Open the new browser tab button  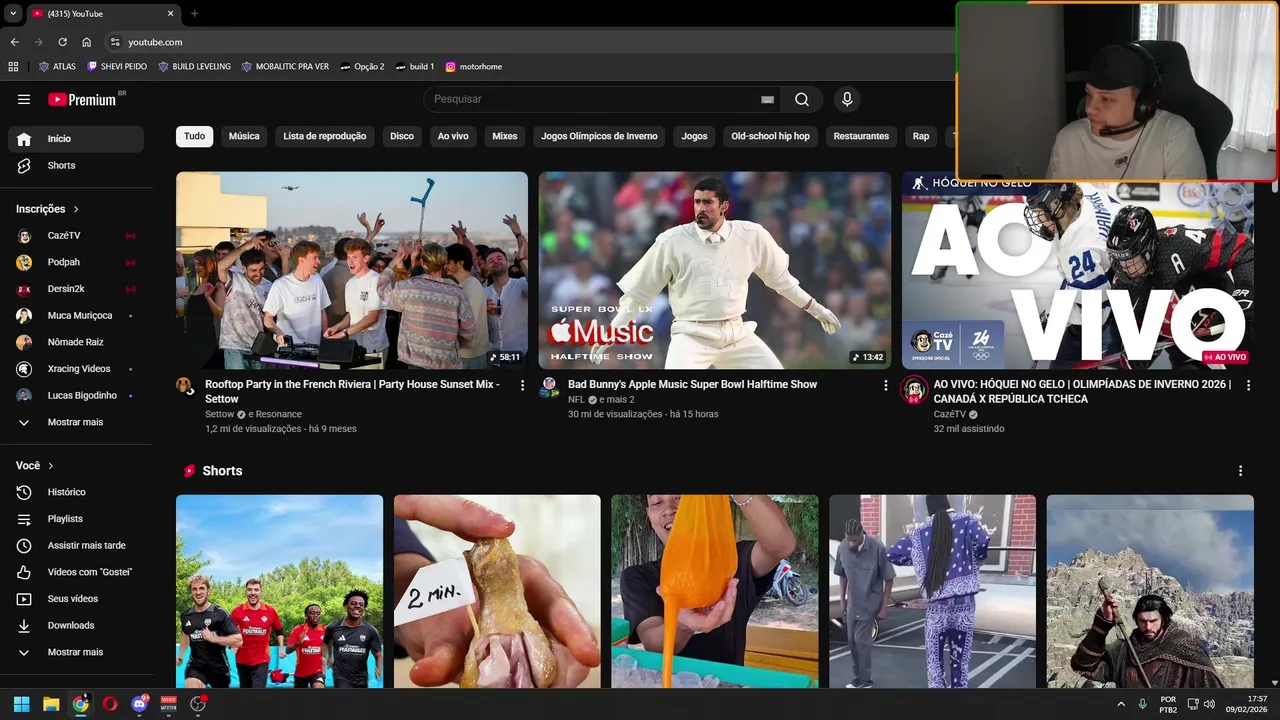pyautogui.click(x=194, y=14)
